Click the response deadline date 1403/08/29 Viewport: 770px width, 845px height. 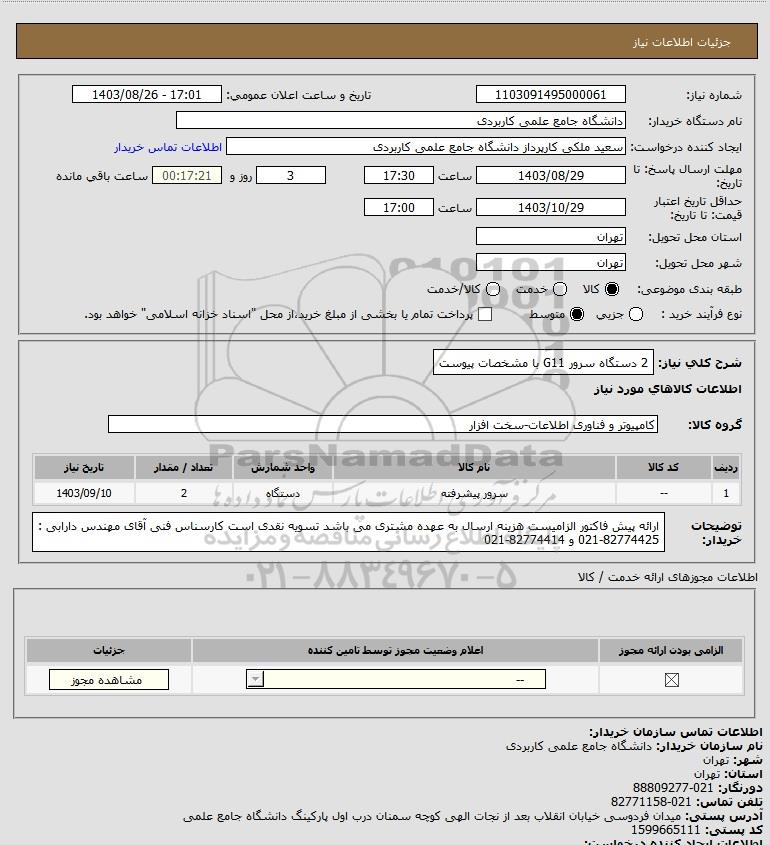[551, 175]
